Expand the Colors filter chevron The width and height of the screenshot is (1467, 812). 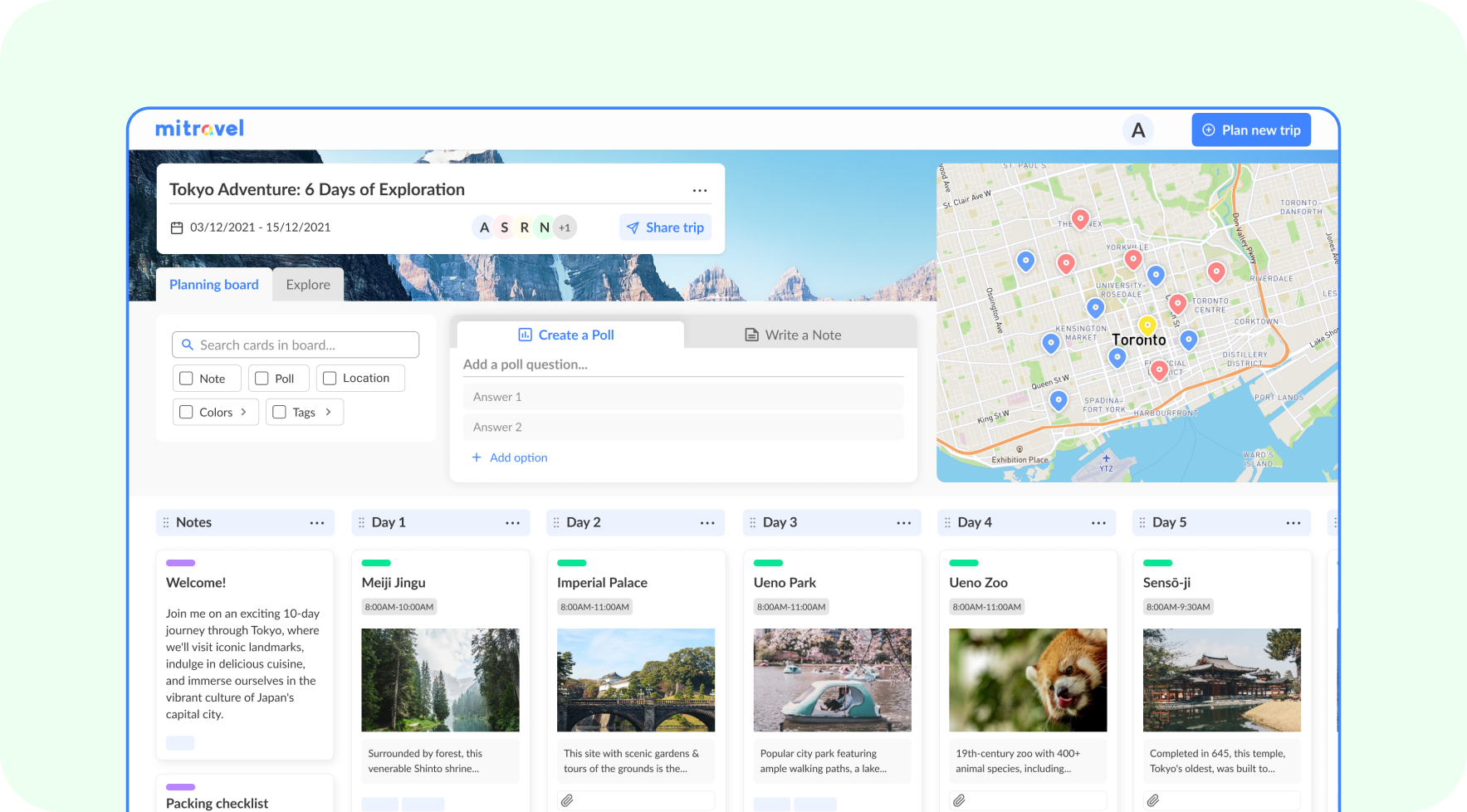coord(243,412)
